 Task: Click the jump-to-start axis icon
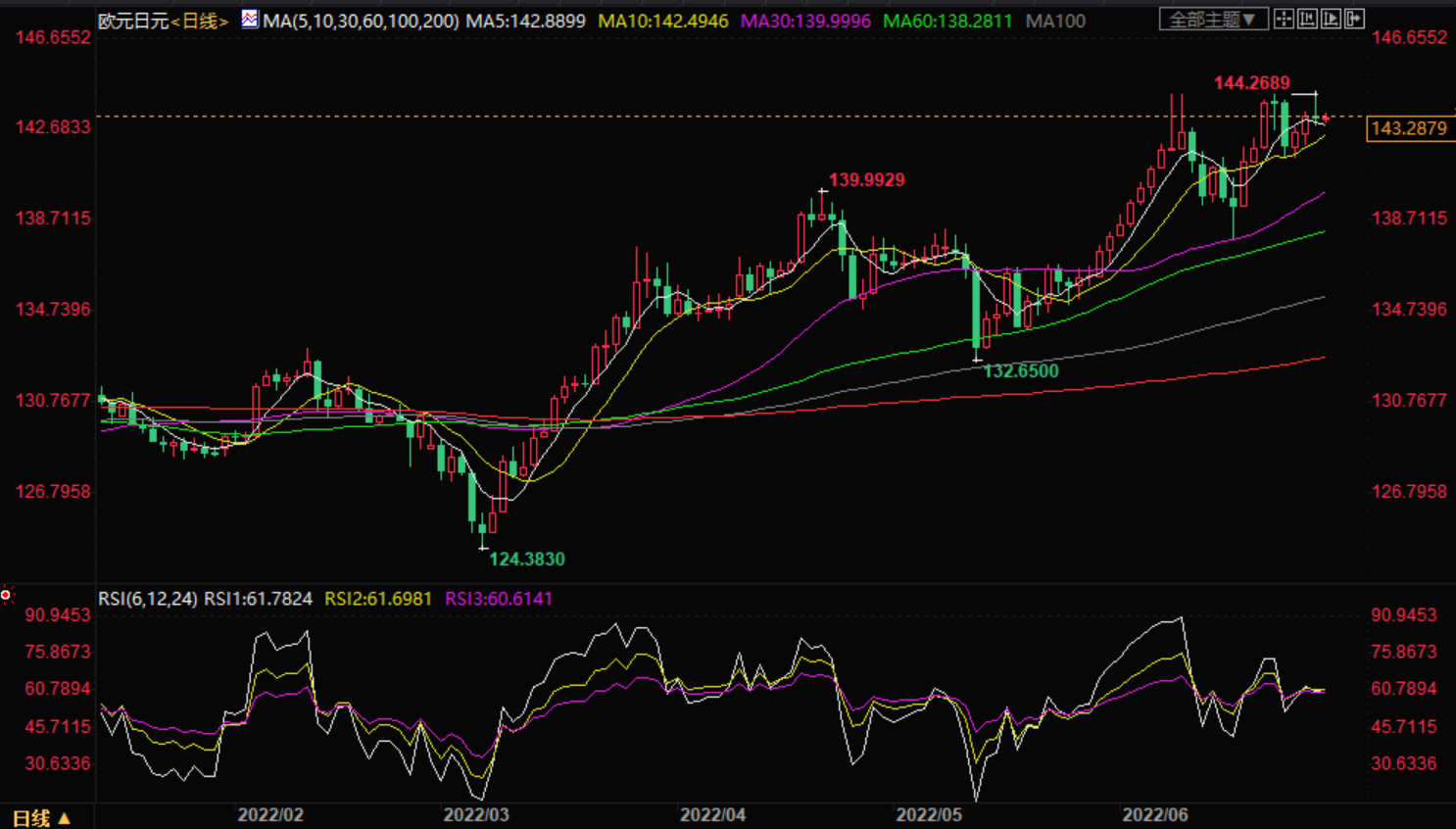tap(1307, 19)
